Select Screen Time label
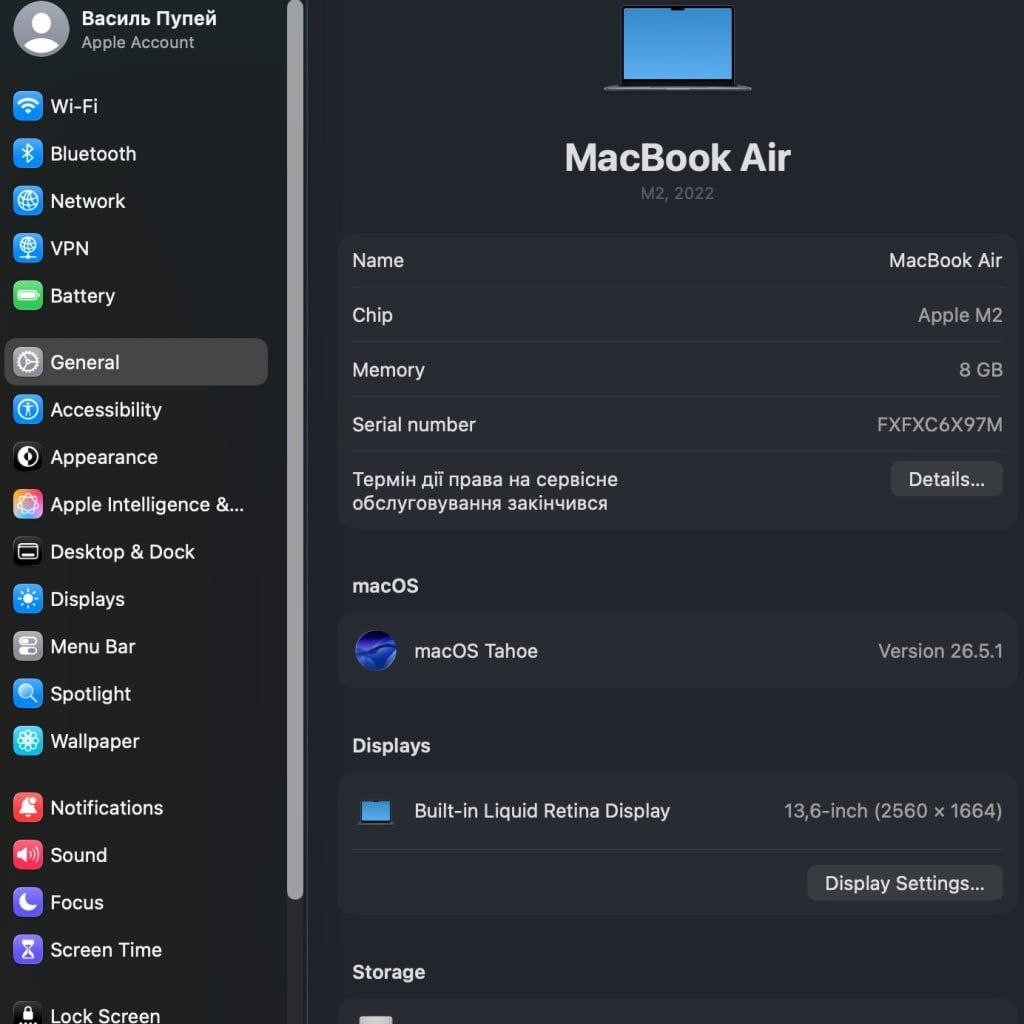Viewport: 1024px width, 1024px height. [106, 950]
